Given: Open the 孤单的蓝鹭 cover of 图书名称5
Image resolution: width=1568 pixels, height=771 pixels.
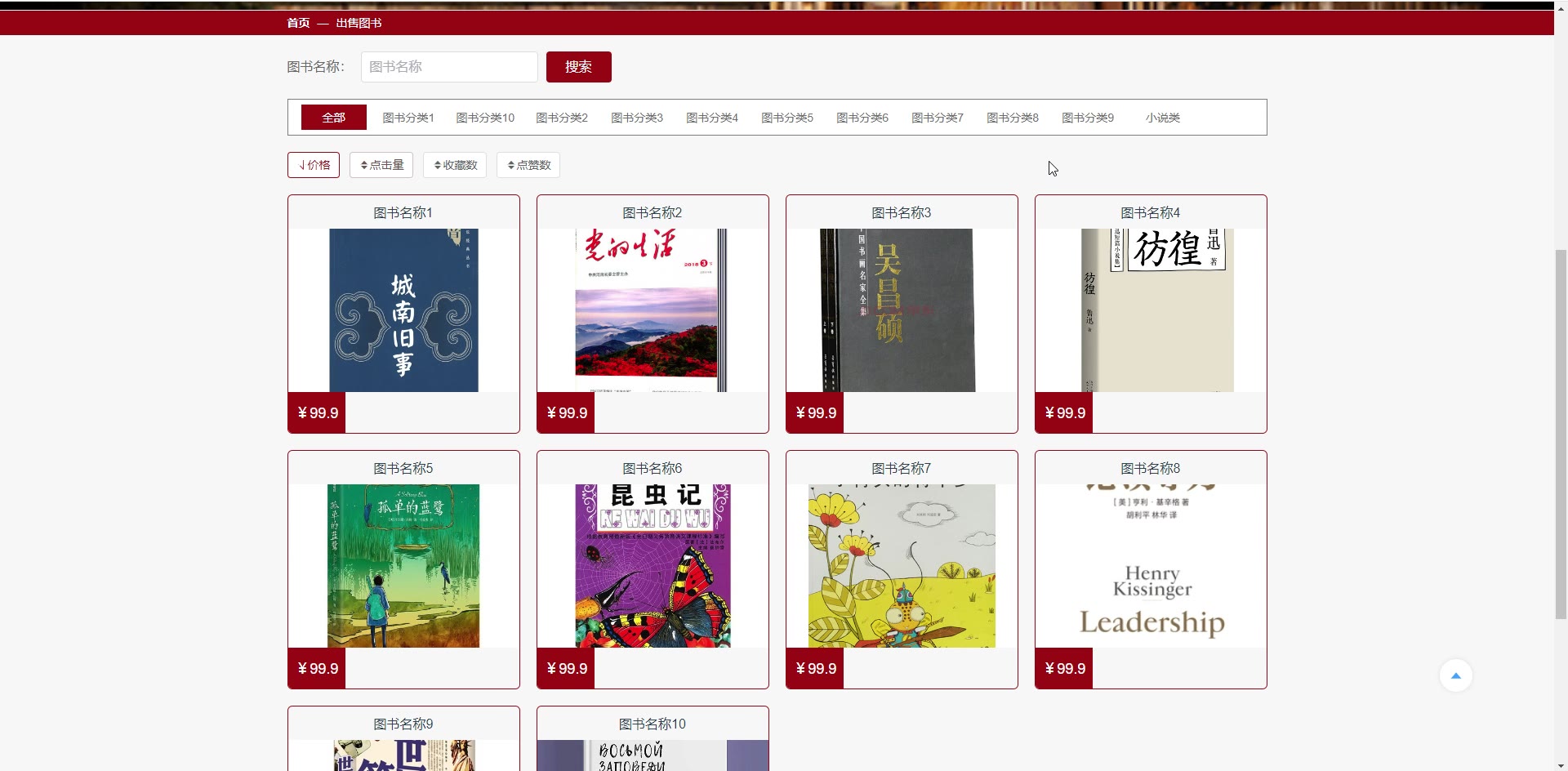Looking at the screenshot, I should tap(403, 566).
